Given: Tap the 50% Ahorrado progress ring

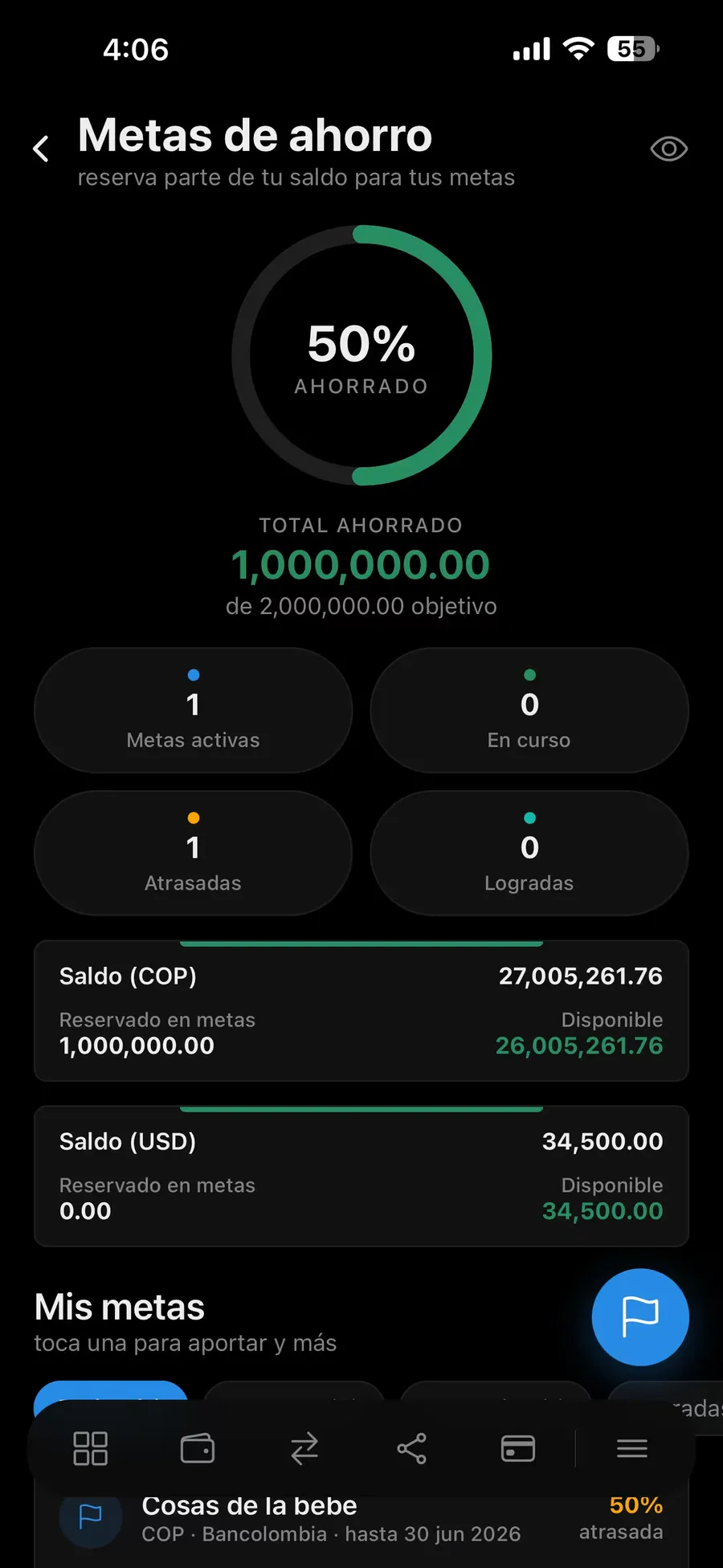Looking at the screenshot, I should coord(361,355).
